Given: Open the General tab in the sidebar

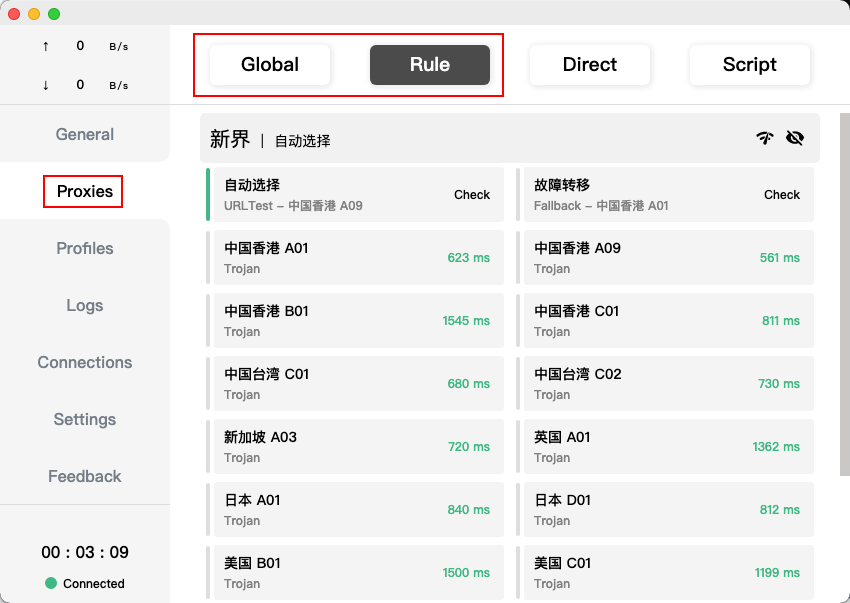Looking at the screenshot, I should 85,135.
